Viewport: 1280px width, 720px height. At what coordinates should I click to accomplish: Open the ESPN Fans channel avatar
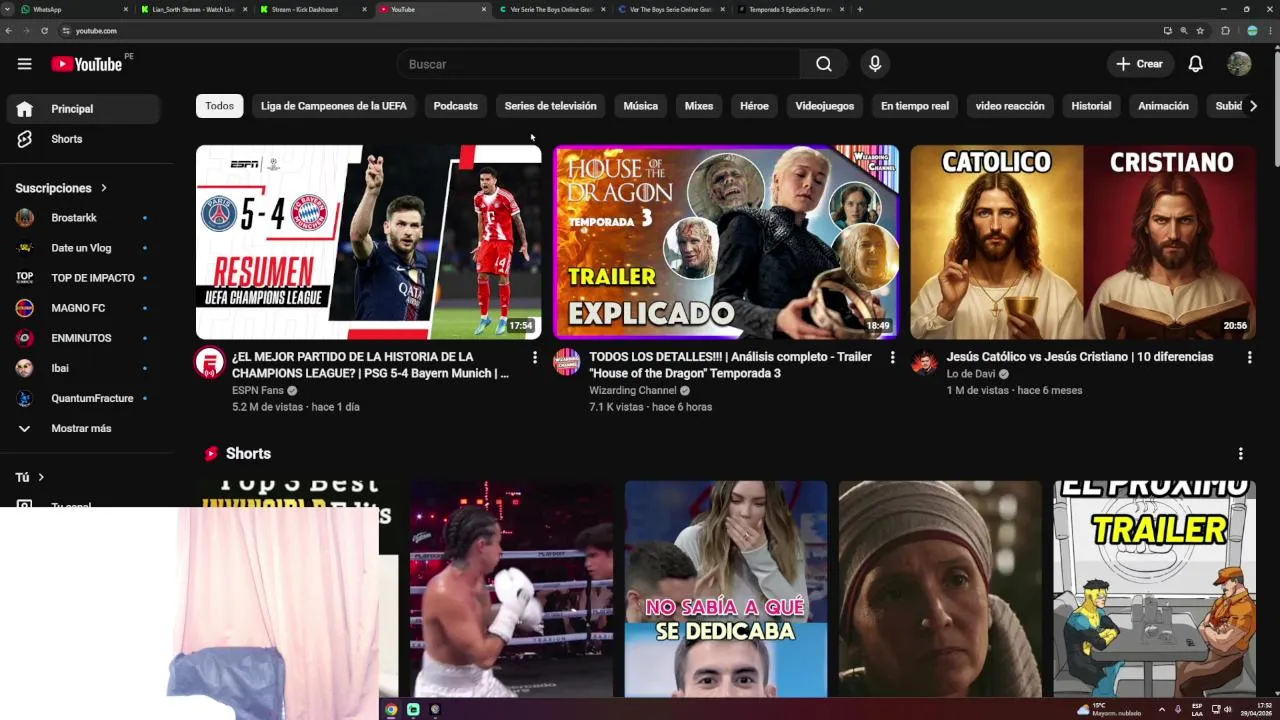pos(209,362)
